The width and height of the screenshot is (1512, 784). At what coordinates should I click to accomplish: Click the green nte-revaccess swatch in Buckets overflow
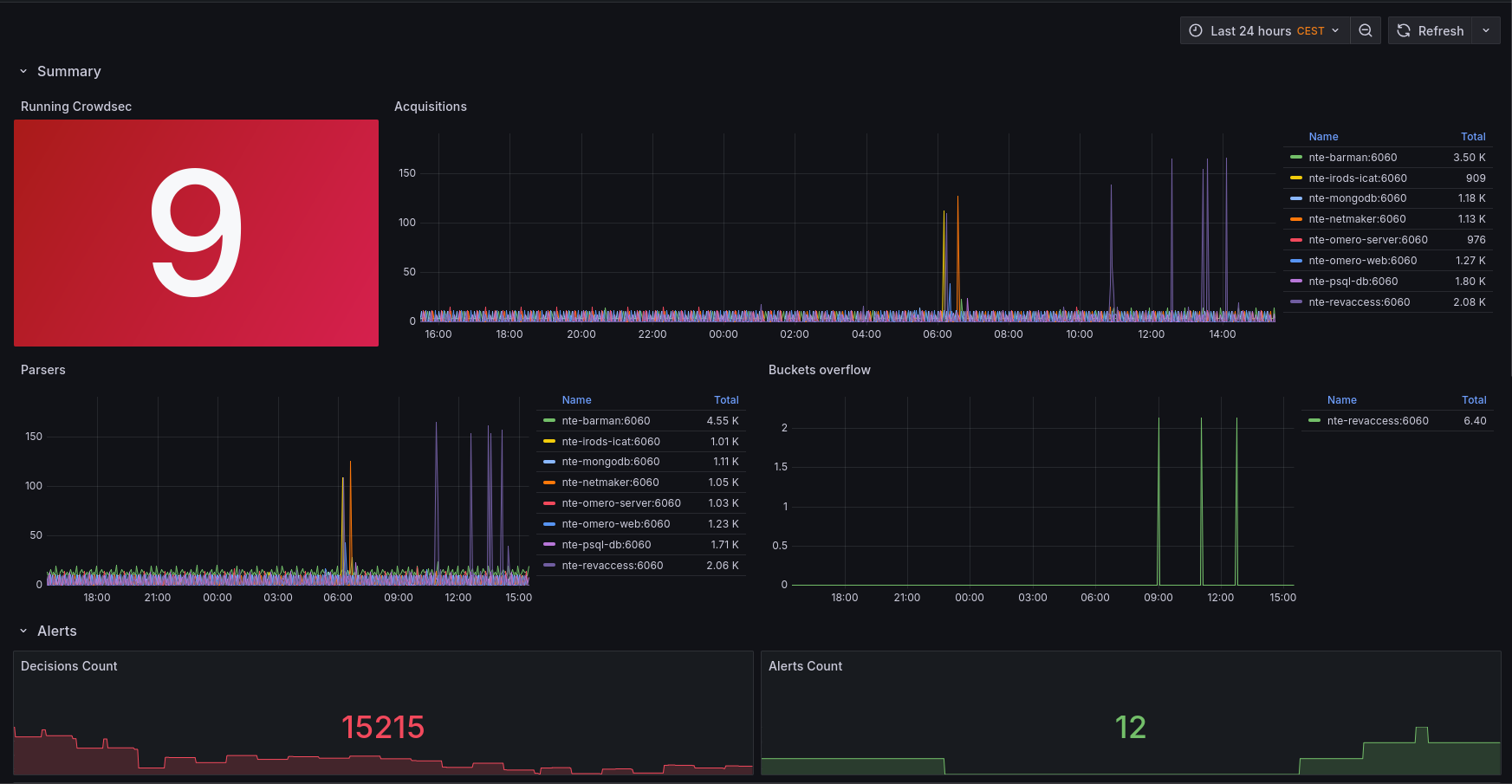coord(1314,421)
